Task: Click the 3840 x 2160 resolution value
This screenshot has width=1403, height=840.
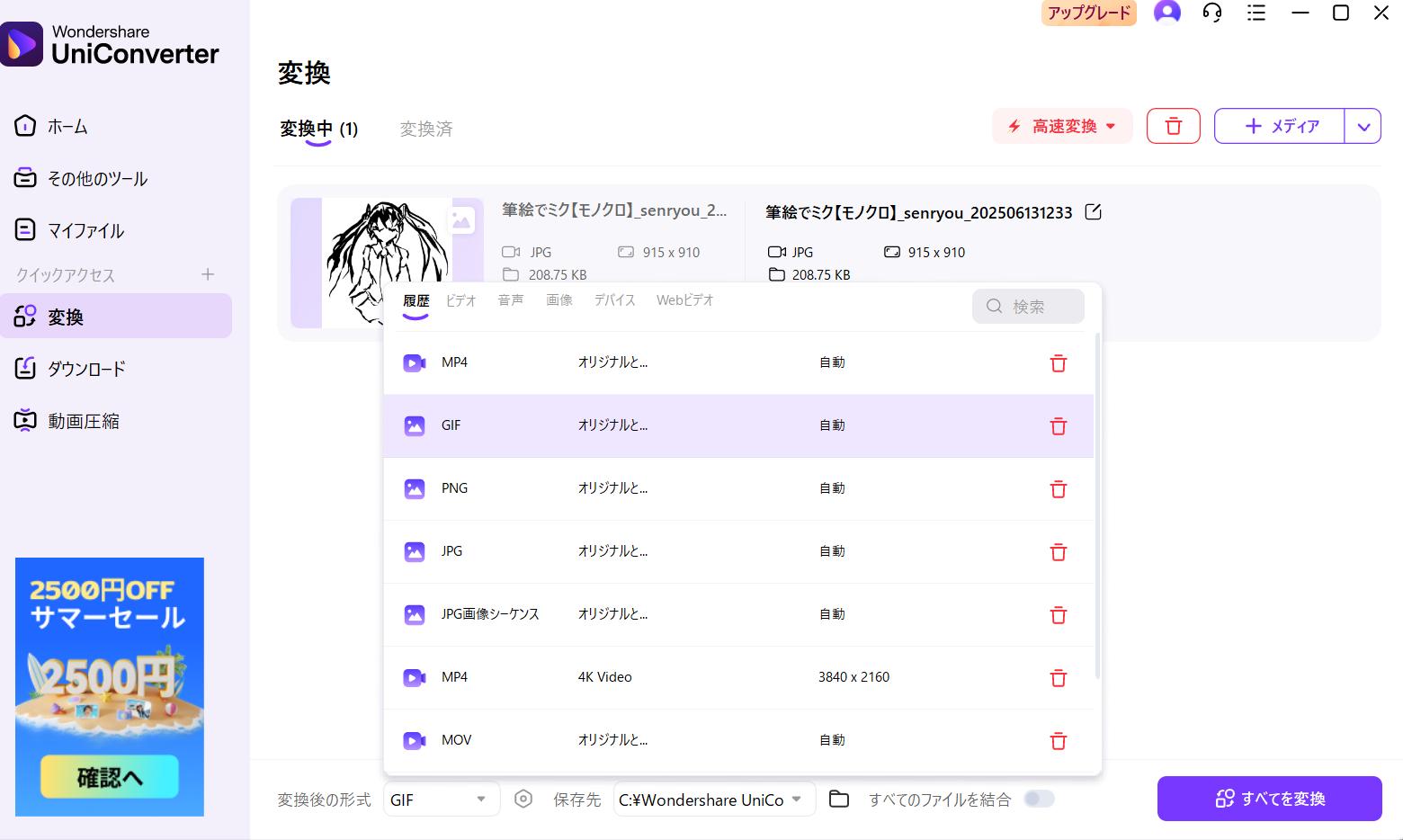Action: coord(853,677)
